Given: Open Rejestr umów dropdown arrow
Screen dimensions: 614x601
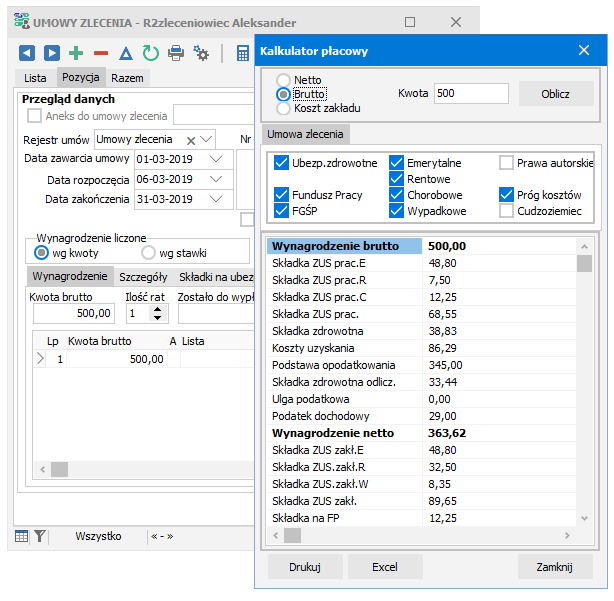Looking at the screenshot, I should tap(206, 139).
